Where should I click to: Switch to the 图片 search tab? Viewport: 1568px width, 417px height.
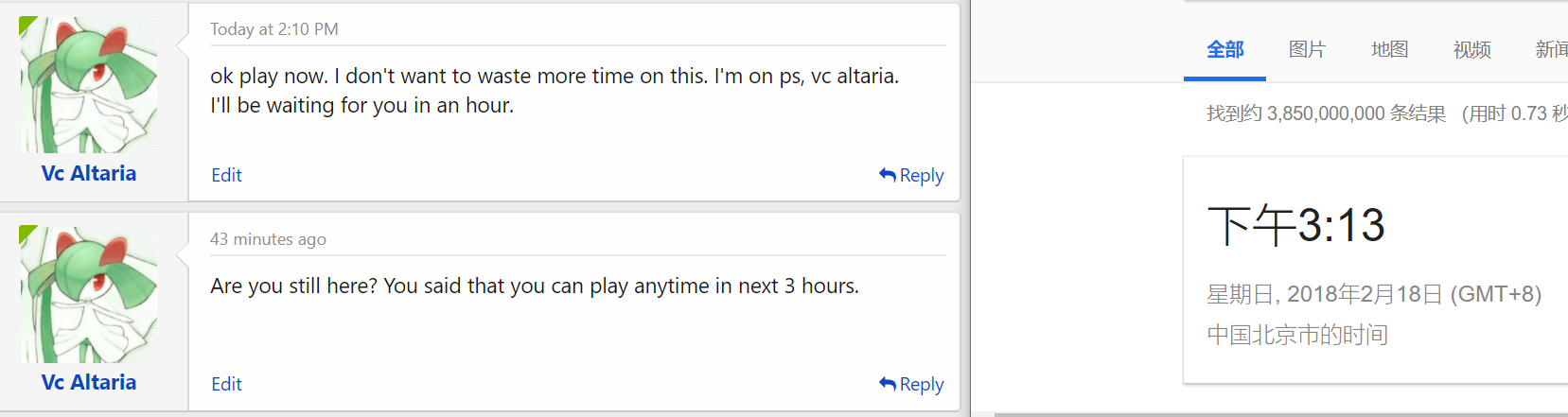coord(1307,49)
